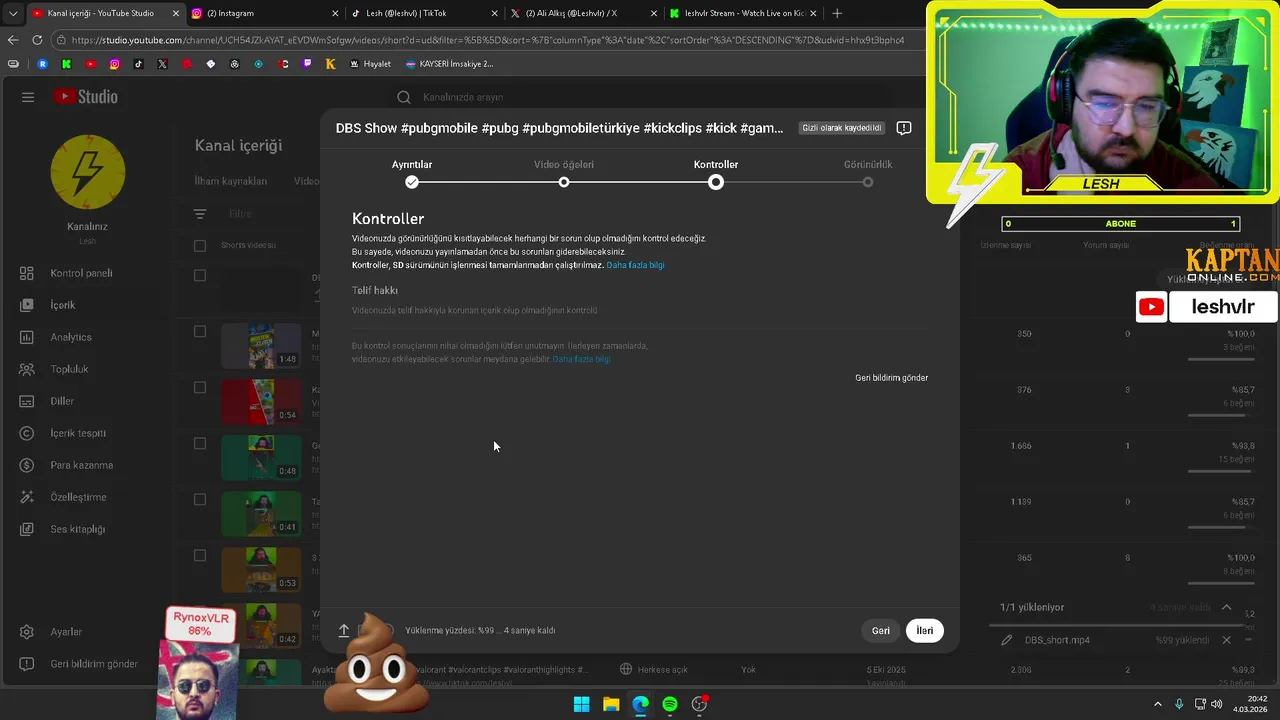Switch to the leshvlr Stream Kick tab
Image resolution: width=1280 pixels, height=720 pixels.
pos(744,13)
